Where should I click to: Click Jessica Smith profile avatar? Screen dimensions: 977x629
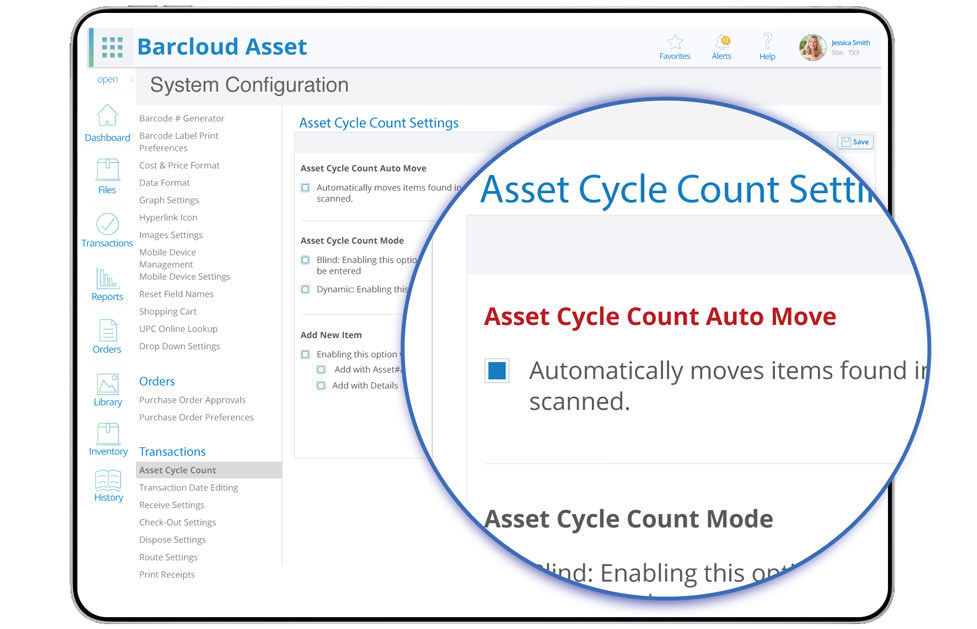[813, 47]
